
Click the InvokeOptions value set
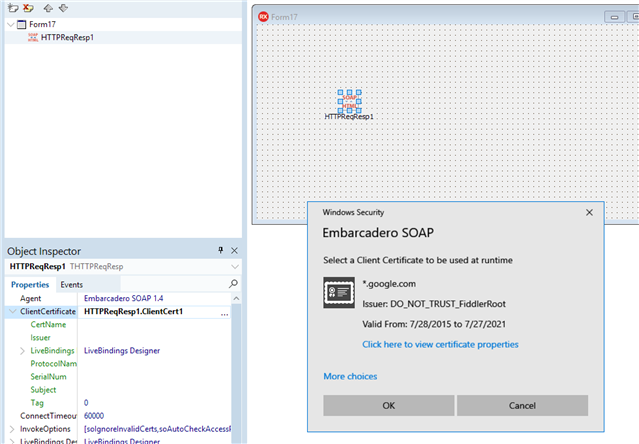point(157,429)
